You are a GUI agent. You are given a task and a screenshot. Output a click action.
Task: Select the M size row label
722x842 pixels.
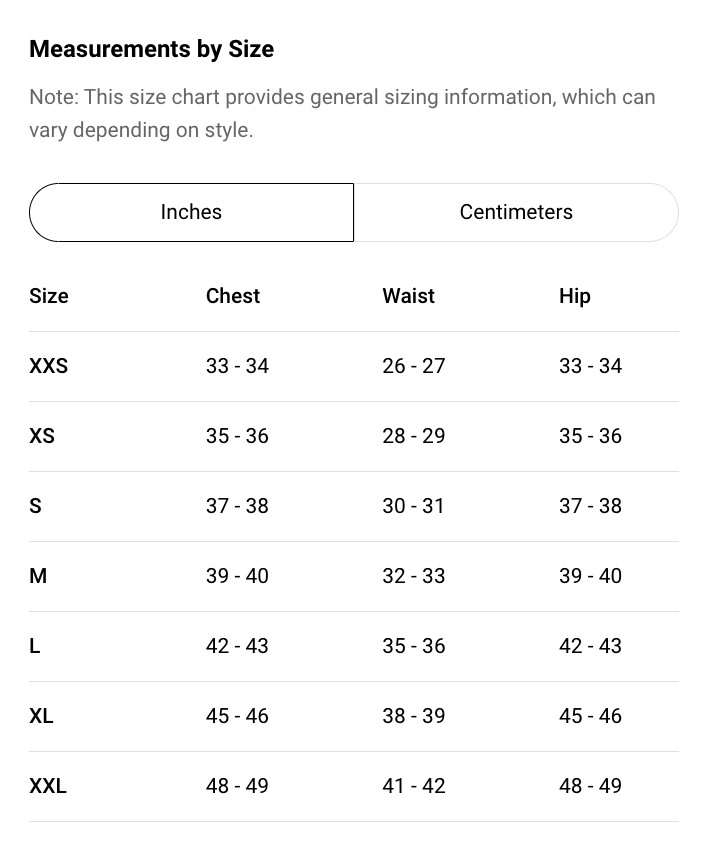(x=38, y=576)
